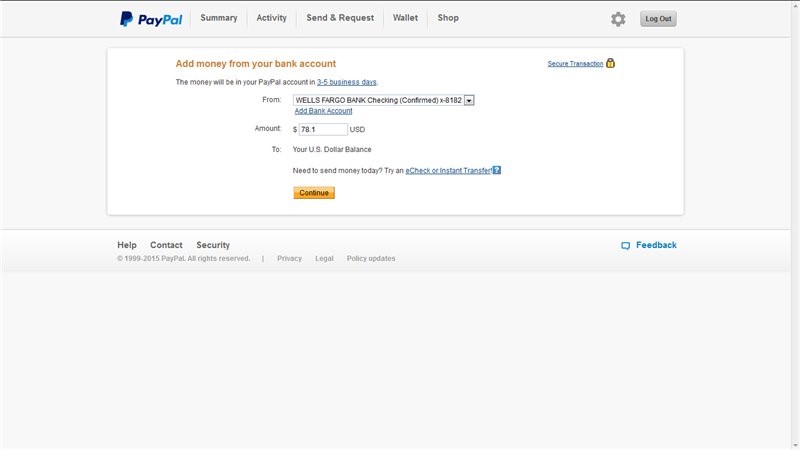Follow the eCheck or Instant Transfer link
The height and width of the screenshot is (450, 800).
point(448,171)
